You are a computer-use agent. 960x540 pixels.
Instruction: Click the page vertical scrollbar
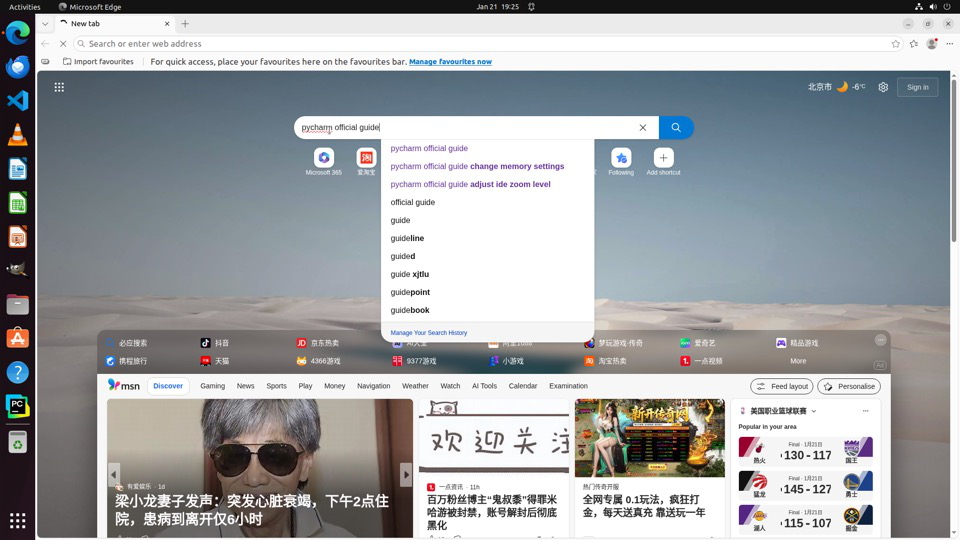[x=953, y=159]
